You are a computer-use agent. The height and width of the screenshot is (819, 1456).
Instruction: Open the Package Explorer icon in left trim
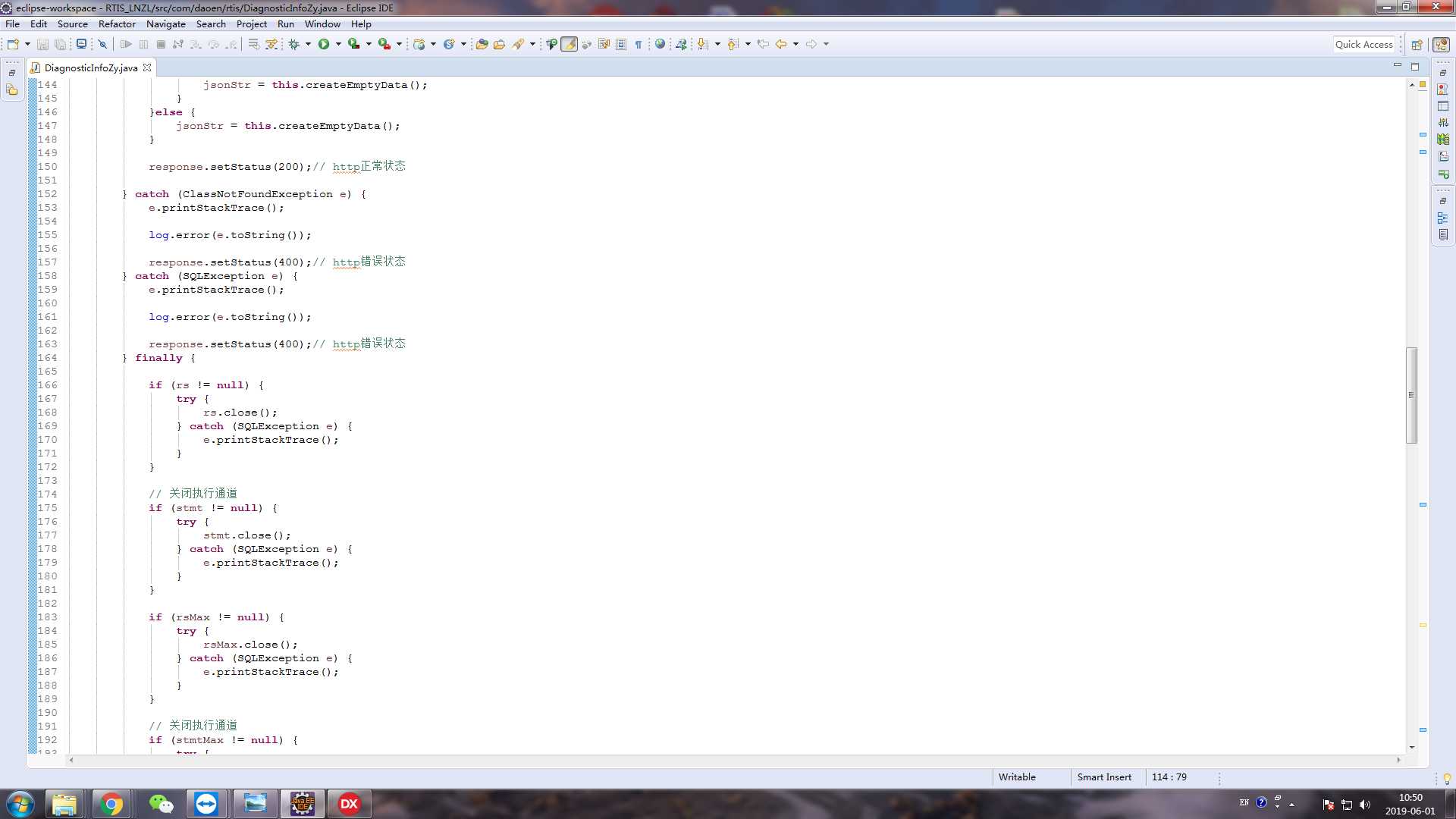[x=12, y=90]
